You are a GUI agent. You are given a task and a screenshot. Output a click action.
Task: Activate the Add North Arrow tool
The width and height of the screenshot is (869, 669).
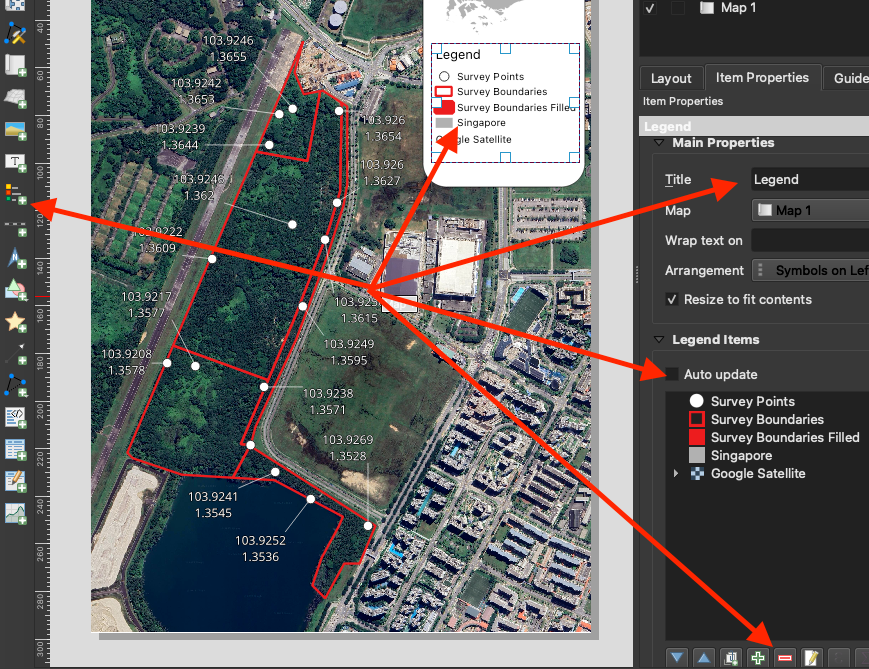click(15, 258)
